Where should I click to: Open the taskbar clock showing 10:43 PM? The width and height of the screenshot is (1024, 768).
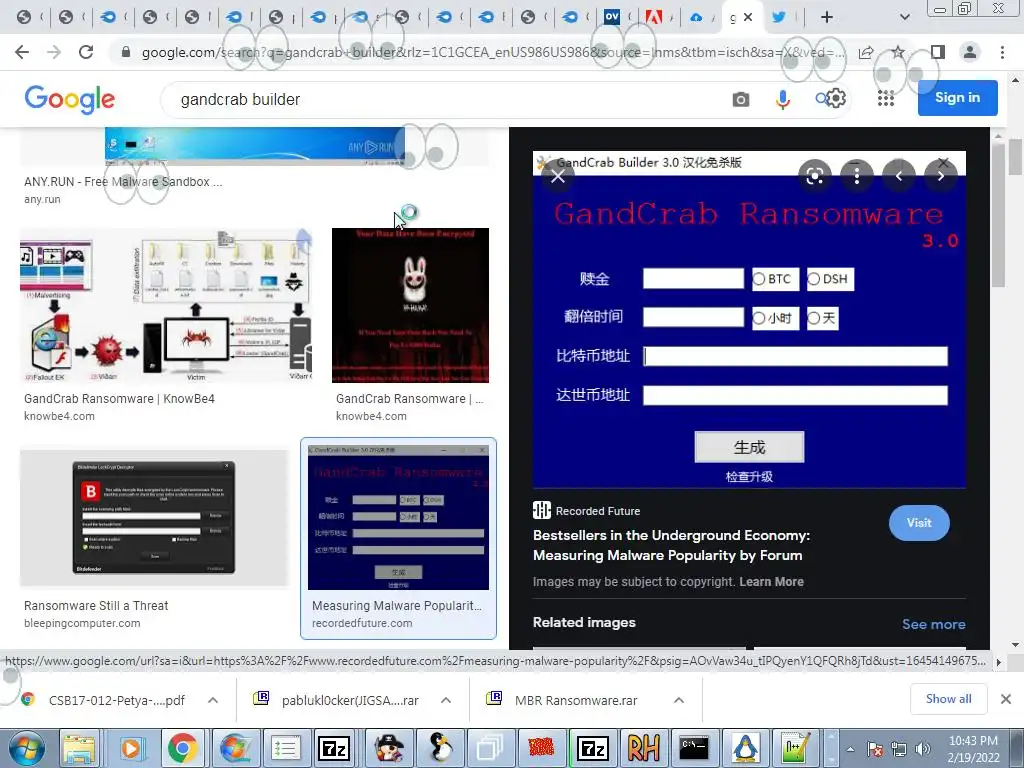974,749
